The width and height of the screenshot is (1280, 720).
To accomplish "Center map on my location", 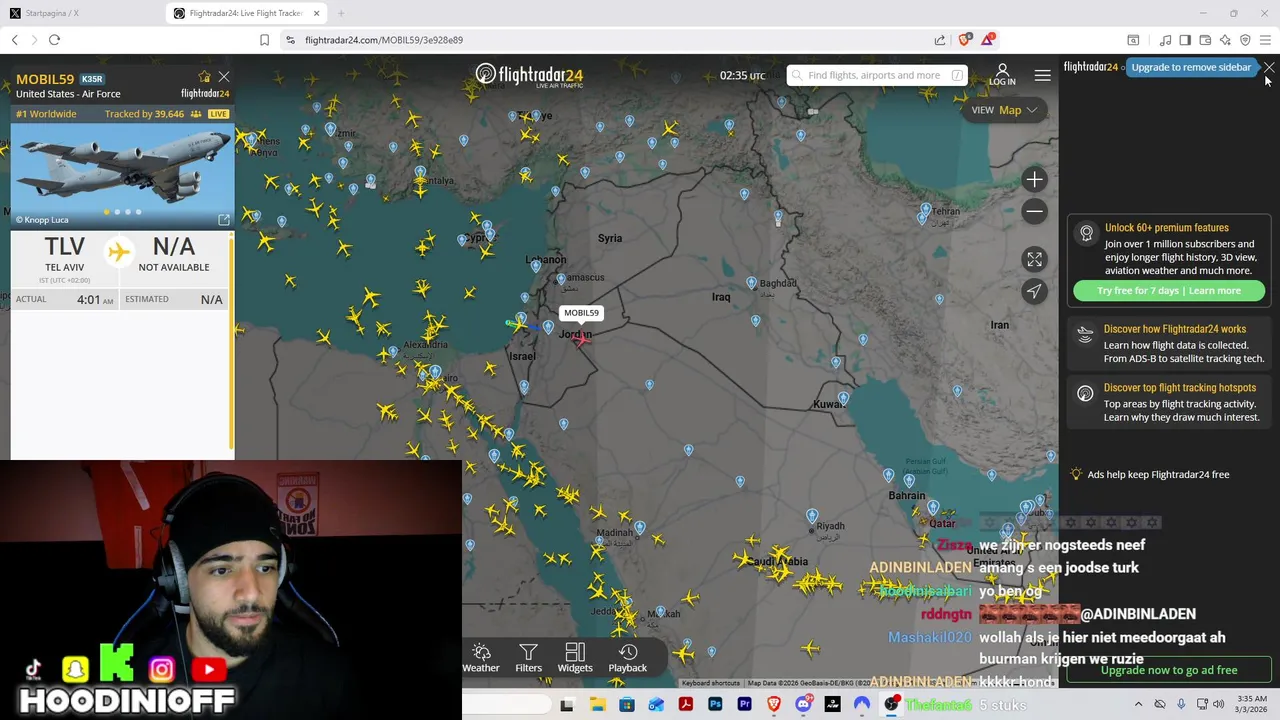I will point(1034,291).
